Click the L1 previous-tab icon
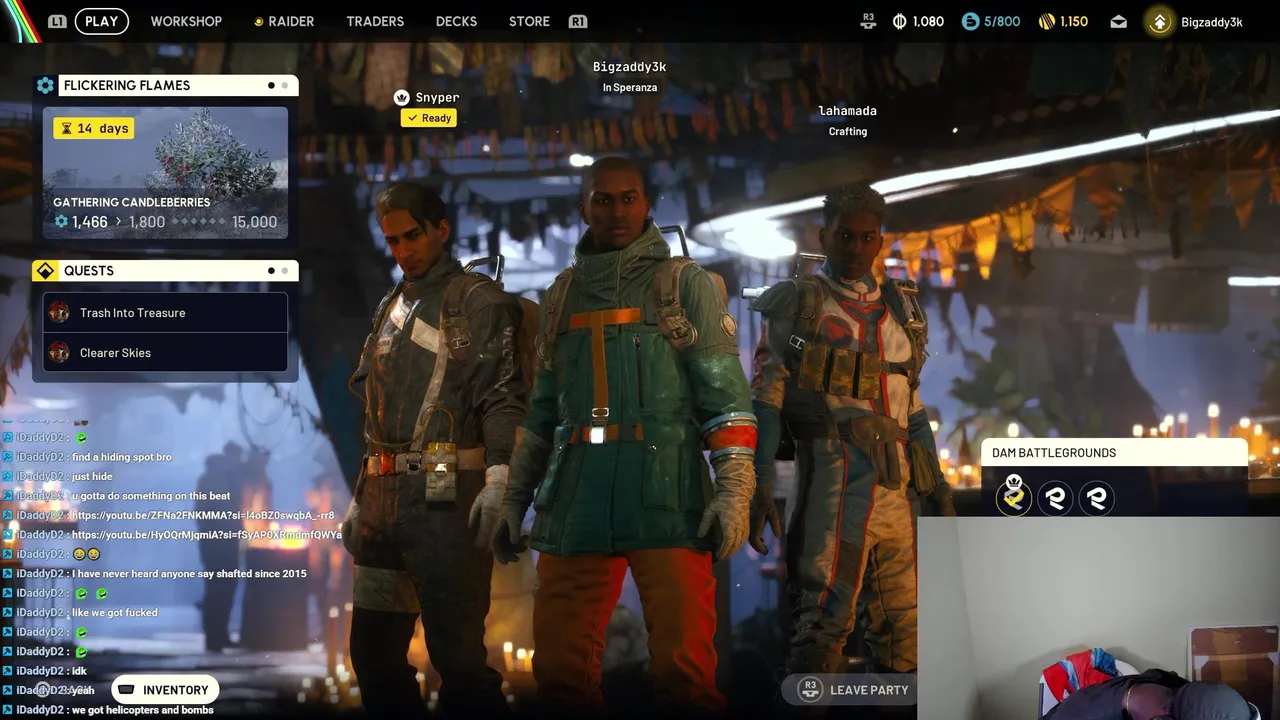Image resolution: width=1280 pixels, height=720 pixels. tap(57, 21)
